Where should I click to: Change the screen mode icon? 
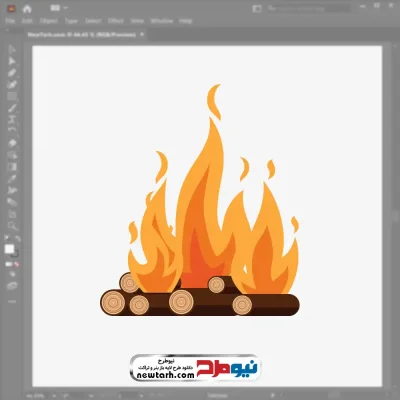pos(12,286)
